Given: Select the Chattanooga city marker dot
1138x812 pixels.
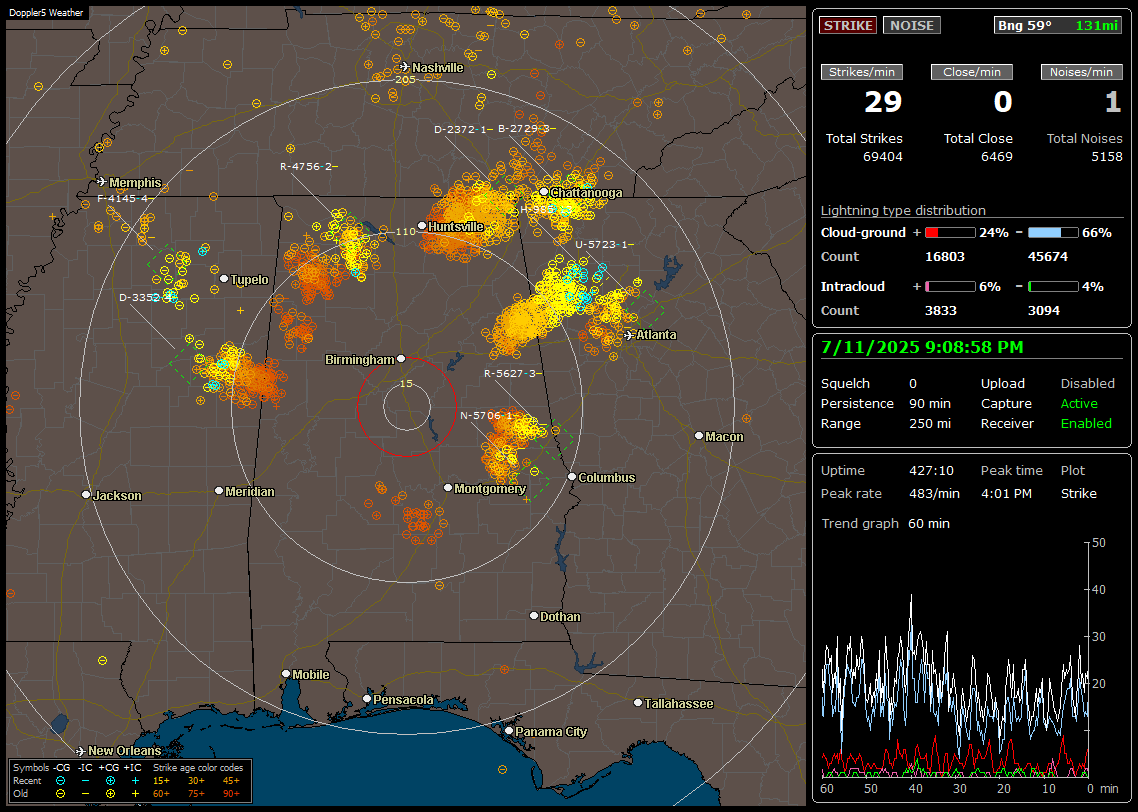Looking at the screenshot, I should click(x=544, y=192).
